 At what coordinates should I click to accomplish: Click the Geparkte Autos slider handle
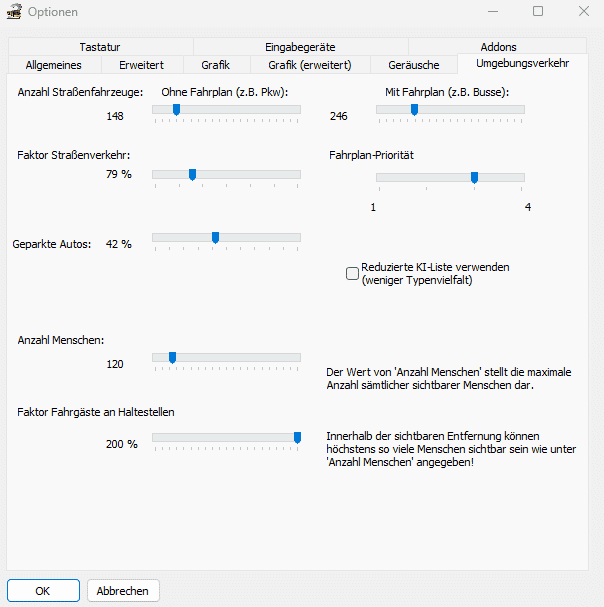(x=215, y=237)
